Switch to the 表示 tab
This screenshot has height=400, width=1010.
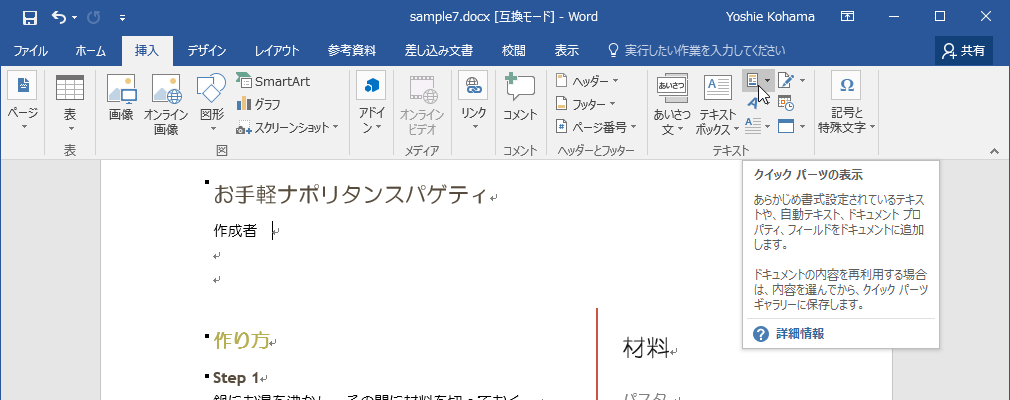point(567,50)
